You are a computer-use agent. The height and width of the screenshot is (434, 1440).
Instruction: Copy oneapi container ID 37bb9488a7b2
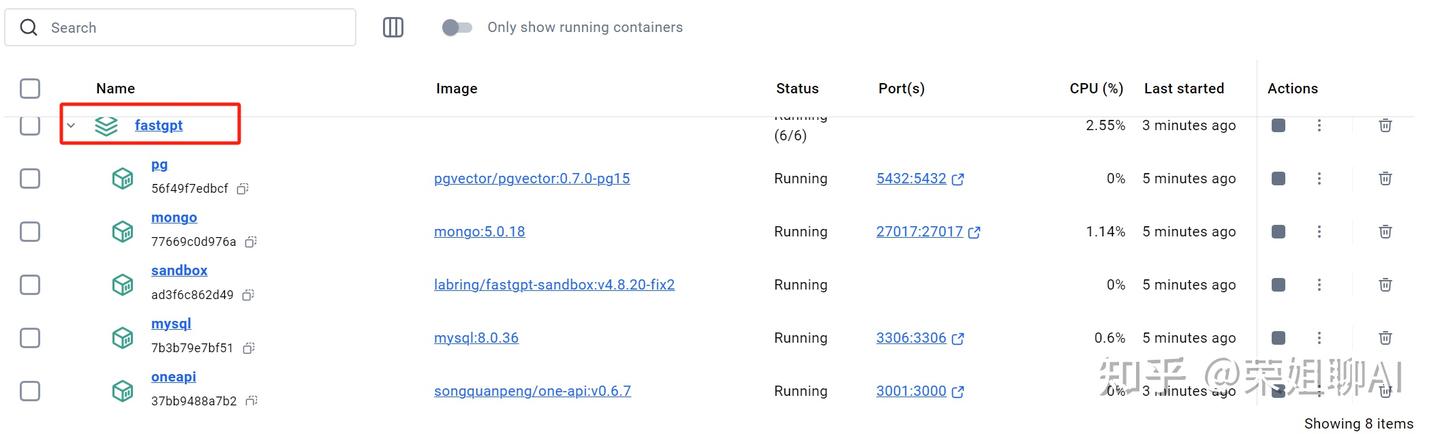[251, 401]
